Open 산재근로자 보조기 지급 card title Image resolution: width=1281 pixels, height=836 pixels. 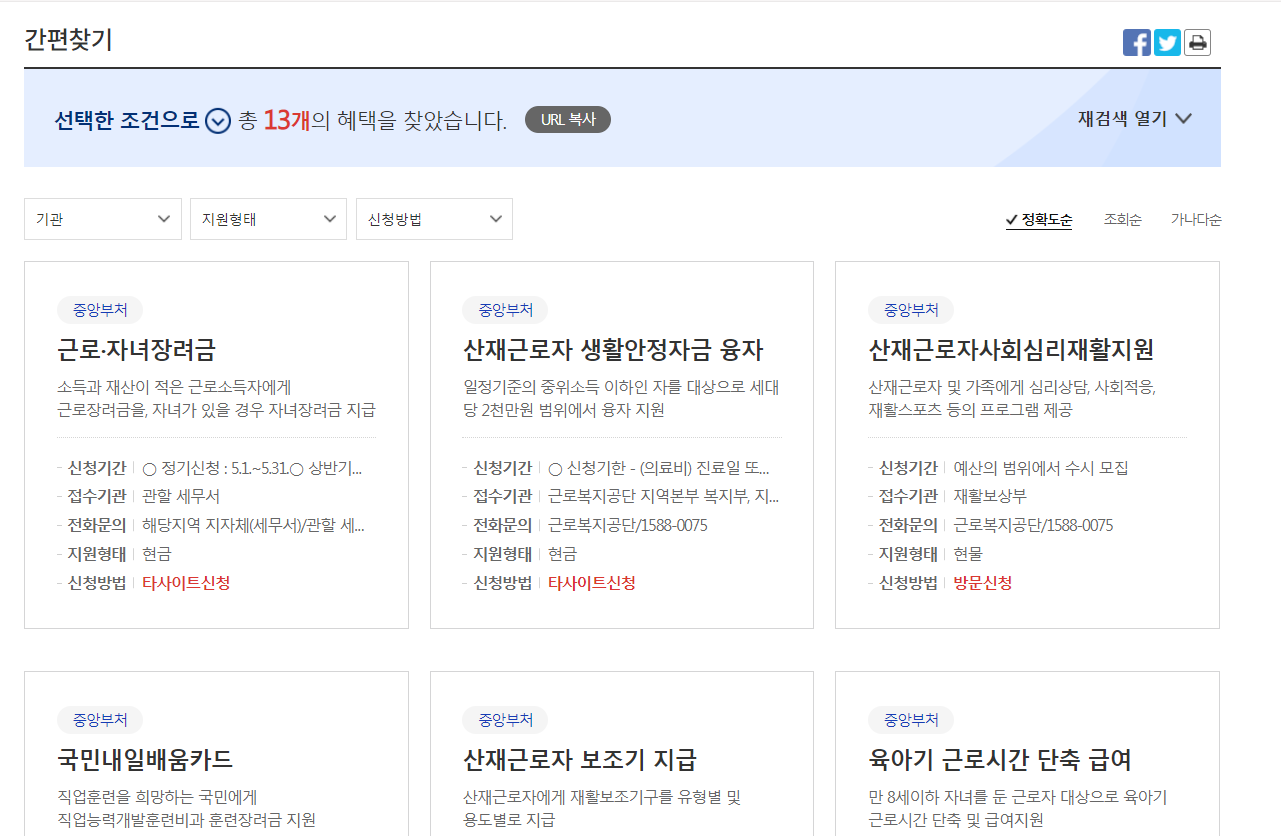[579, 759]
